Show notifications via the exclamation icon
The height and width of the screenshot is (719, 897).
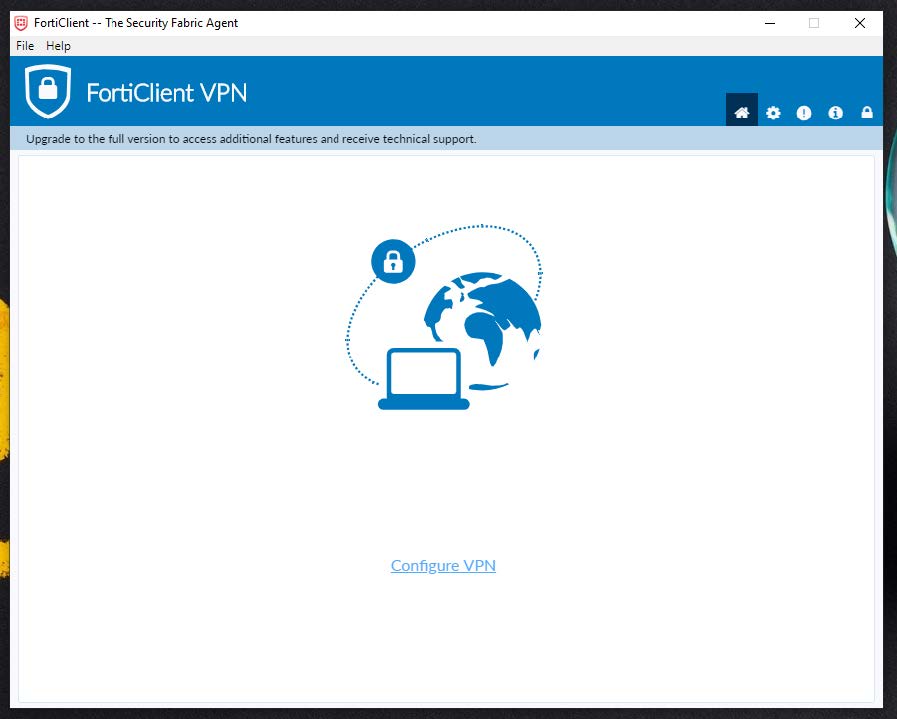(x=804, y=113)
